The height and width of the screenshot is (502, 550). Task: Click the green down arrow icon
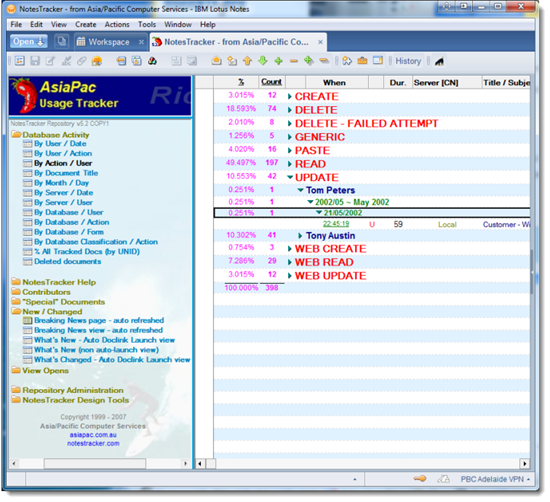263,61
